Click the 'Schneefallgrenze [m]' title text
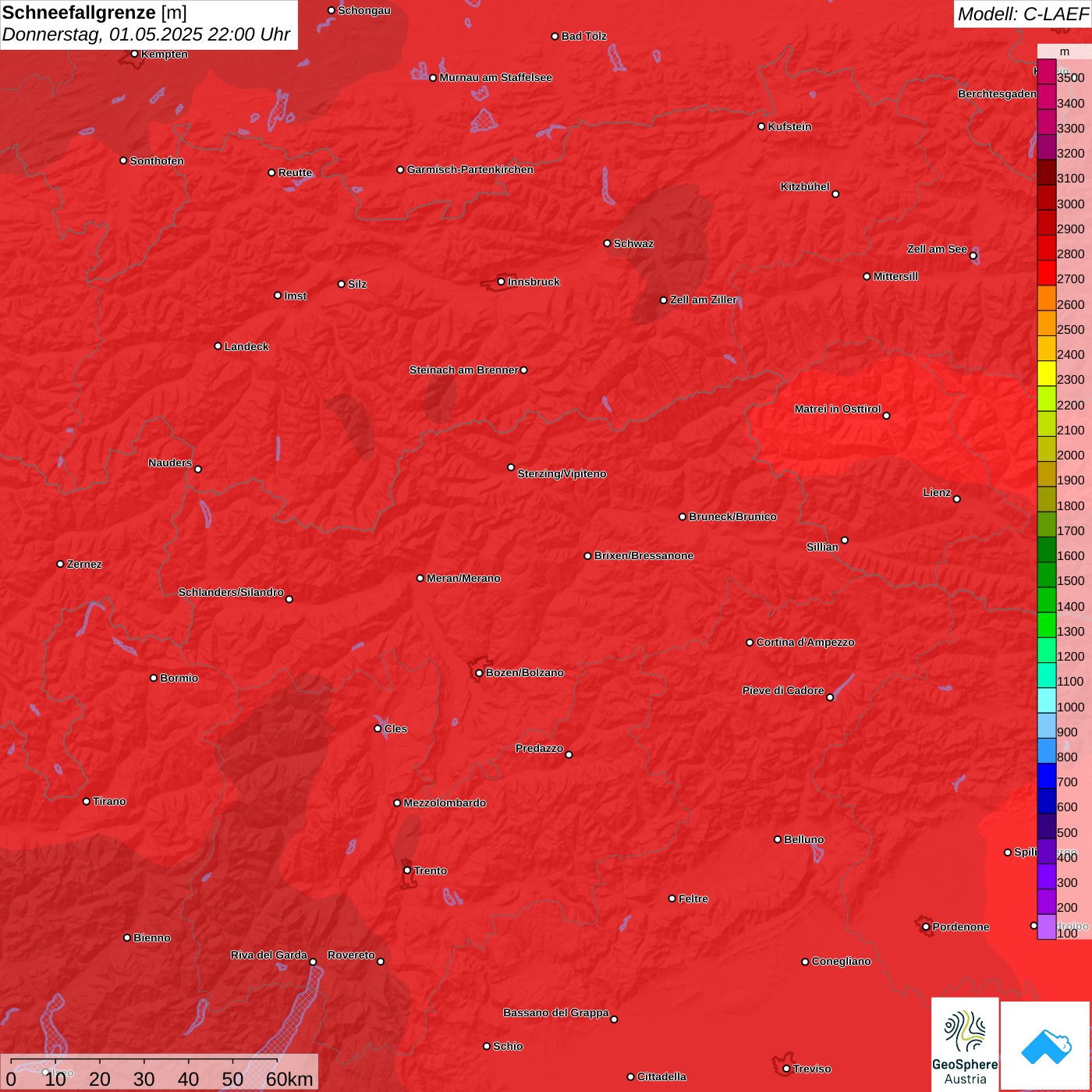 [x=94, y=12]
